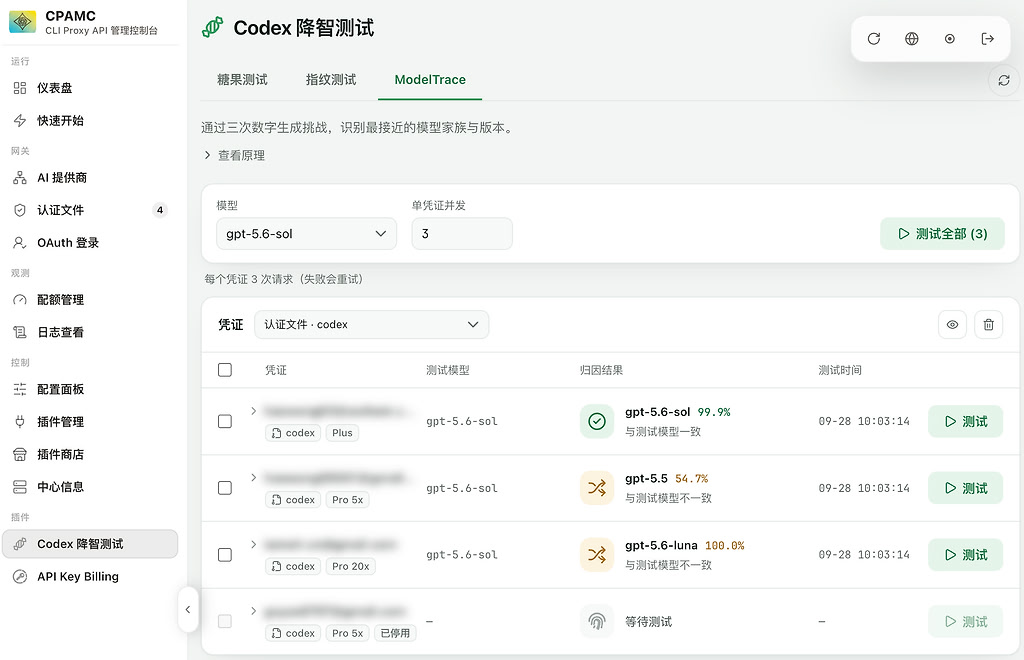Screen dimensions: 1024x660
Task: Check the gpt-5.5 result row checkbox
Action: click(225, 488)
